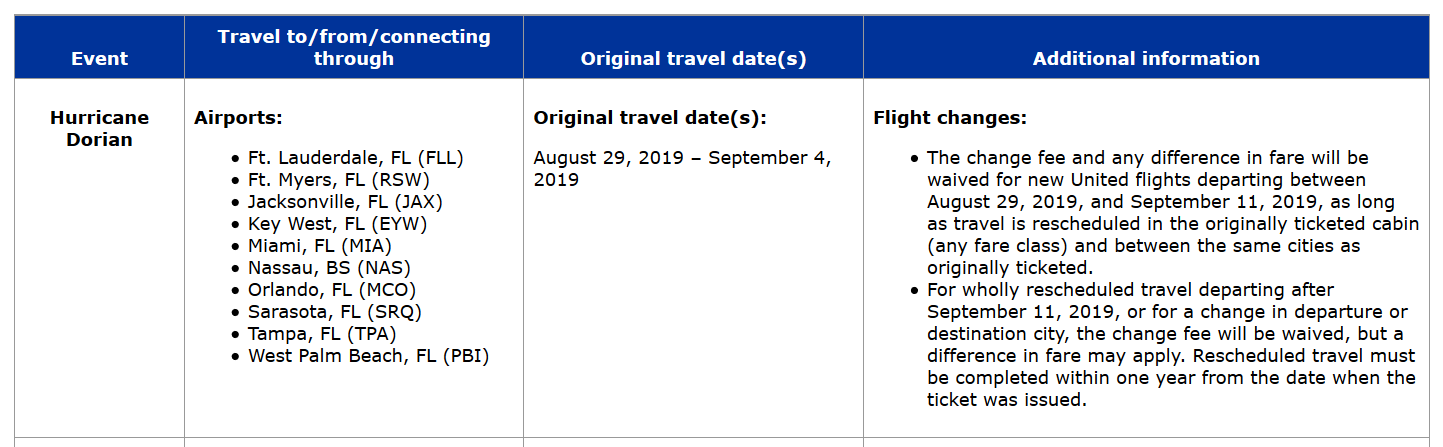Image resolution: width=1443 pixels, height=447 pixels.
Task: Click Nassau, BS (NAS) airport entry
Action: point(329,268)
